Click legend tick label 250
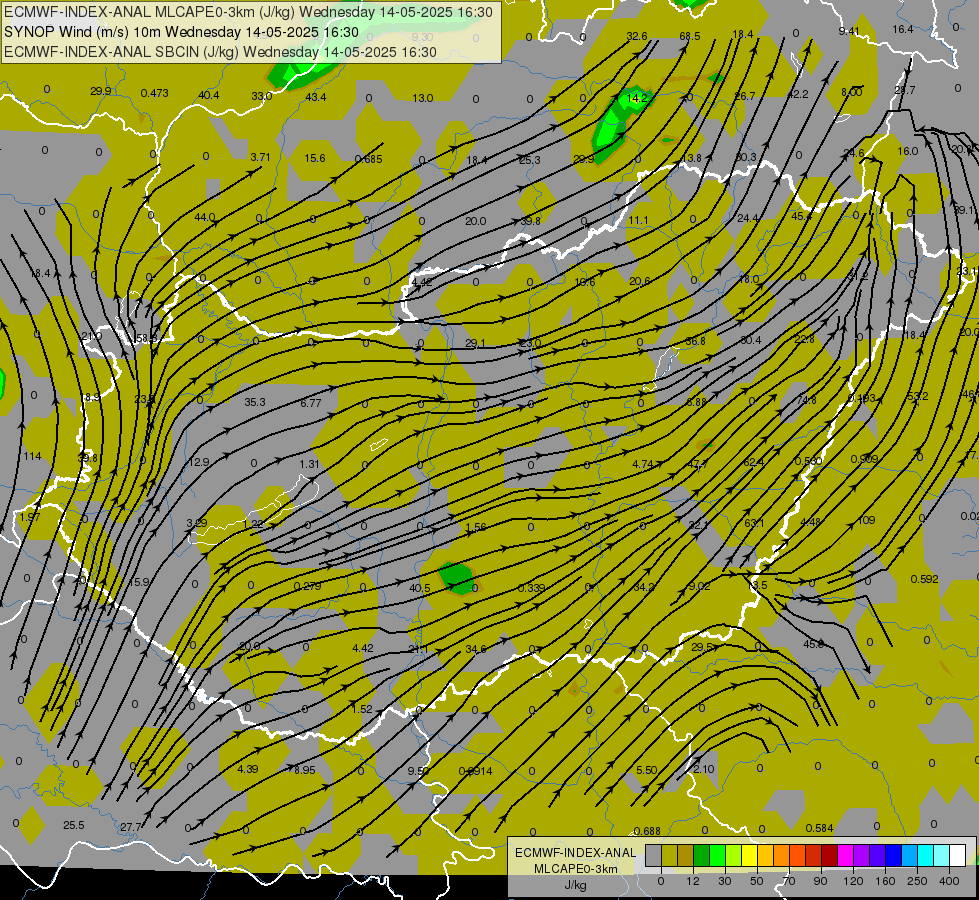Screen dimensions: 979x900 (x=917, y=881)
